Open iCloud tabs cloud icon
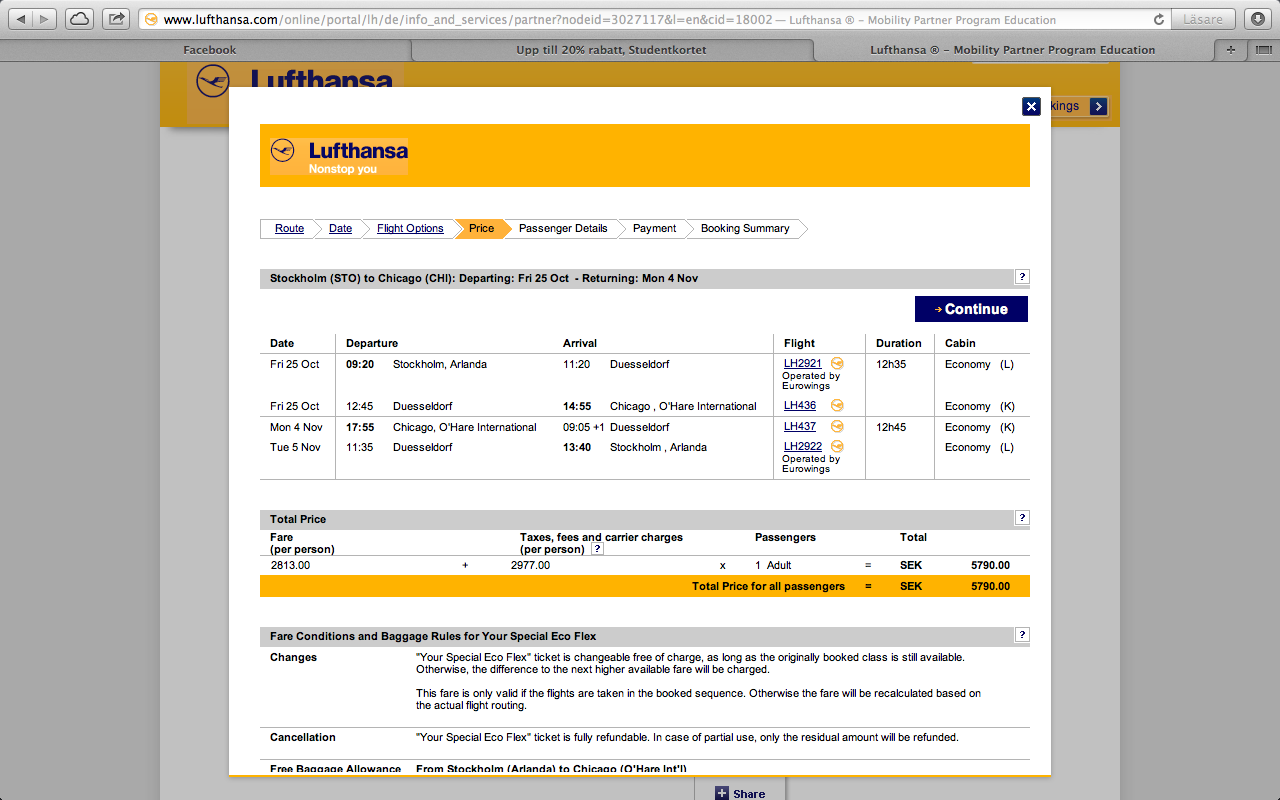The width and height of the screenshot is (1280, 800). click(x=79, y=19)
